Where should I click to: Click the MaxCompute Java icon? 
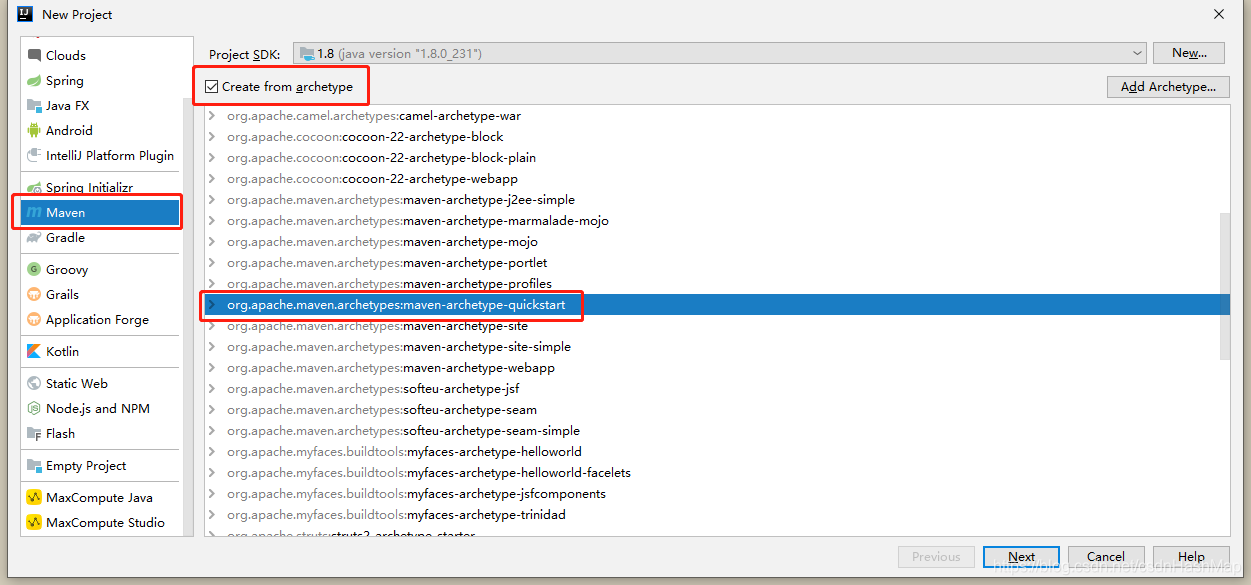pyautogui.click(x=34, y=498)
